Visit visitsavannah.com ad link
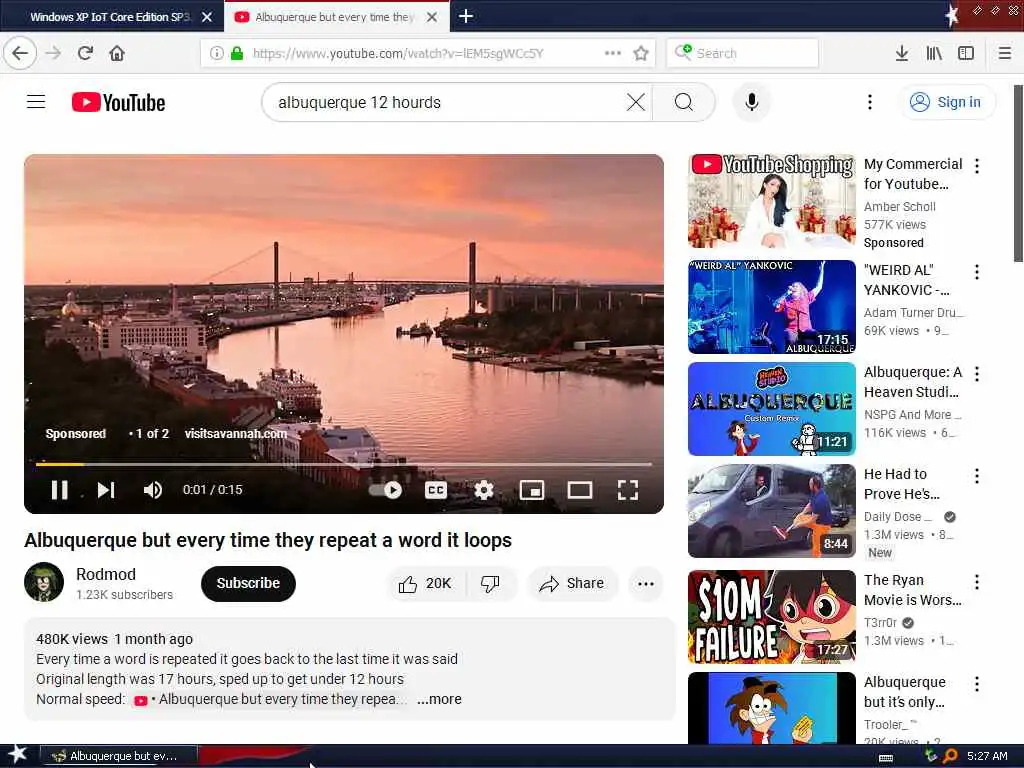 click(236, 434)
